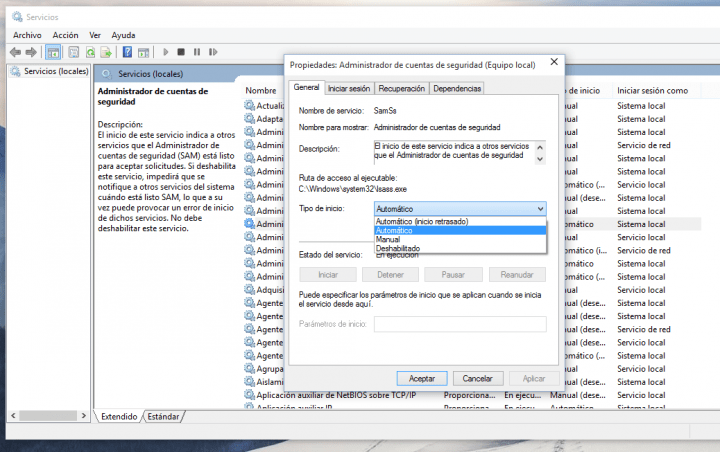The image size is (720, 452).
Task: Click Proporciona... cell in NetBIOS row
Action: click(x=469, y=395)
